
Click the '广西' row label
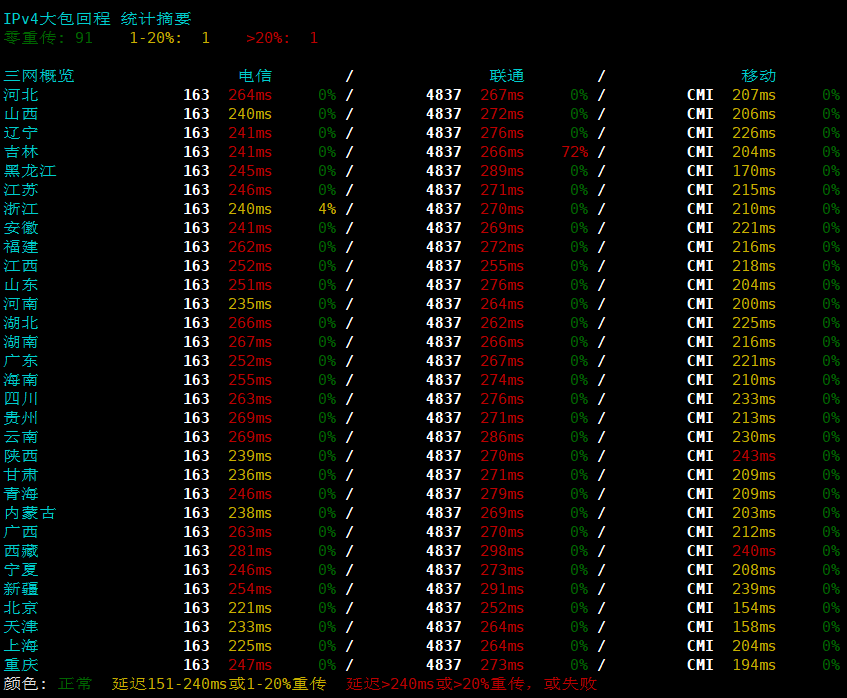[21, 532]
